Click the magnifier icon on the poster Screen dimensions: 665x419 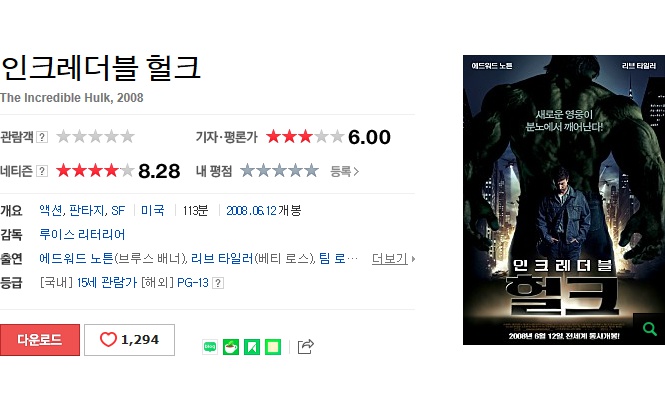[x=649, y=329]
